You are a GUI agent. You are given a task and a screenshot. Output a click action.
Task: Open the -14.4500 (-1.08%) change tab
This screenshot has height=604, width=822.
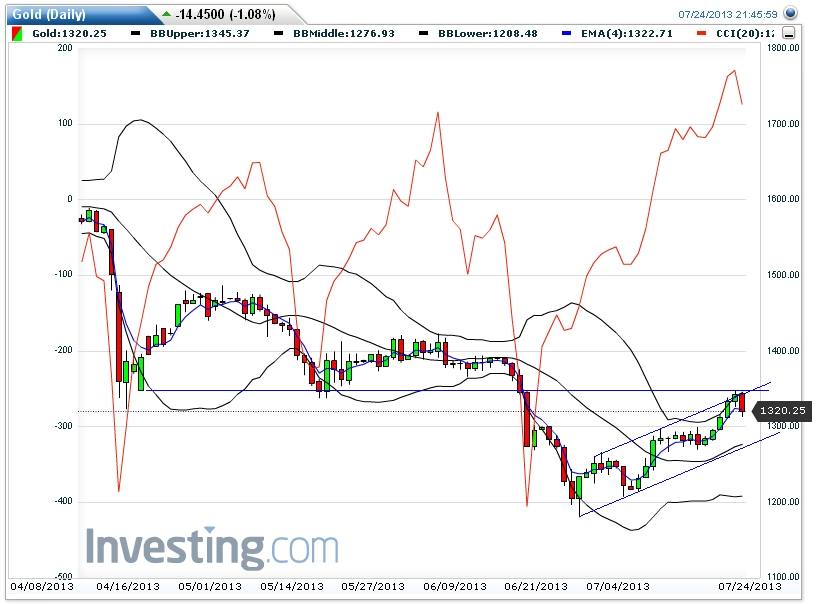(x=224, y=15)
